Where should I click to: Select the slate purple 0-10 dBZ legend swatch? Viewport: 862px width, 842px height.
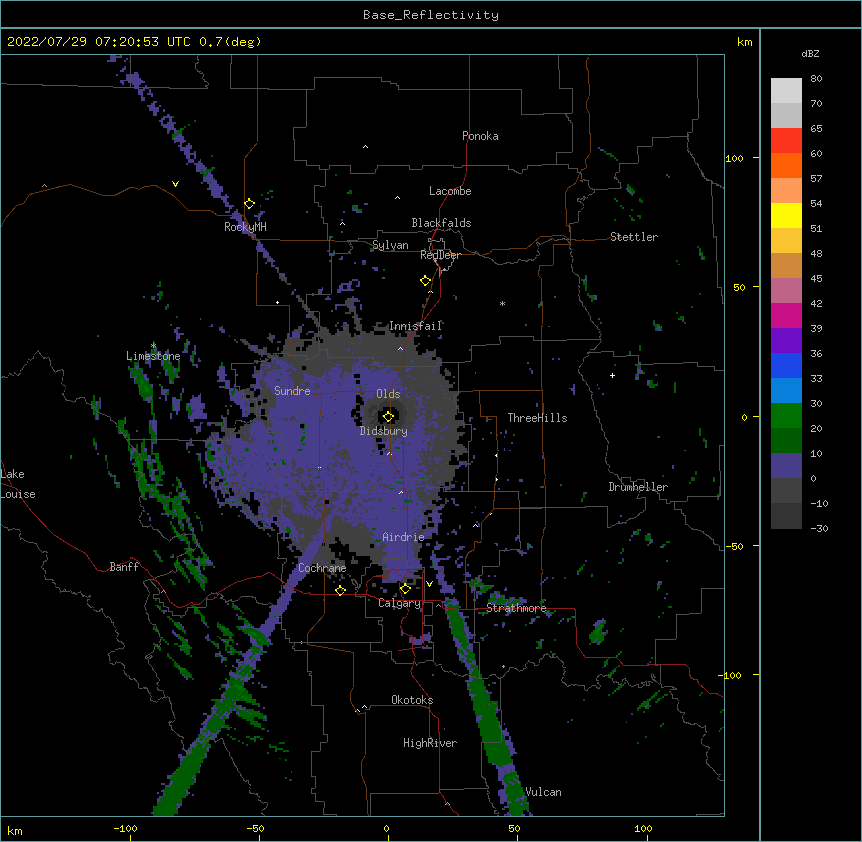tap(786, 466)
